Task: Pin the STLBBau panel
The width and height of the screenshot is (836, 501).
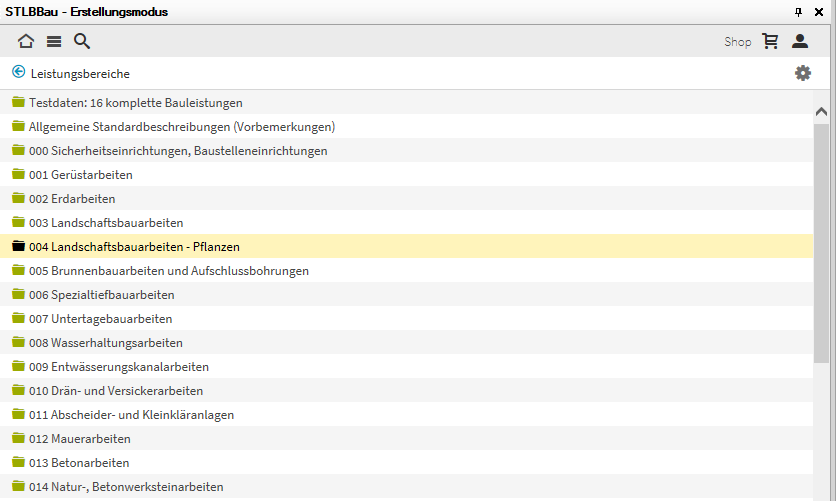Action: click(x=798, y=12)
